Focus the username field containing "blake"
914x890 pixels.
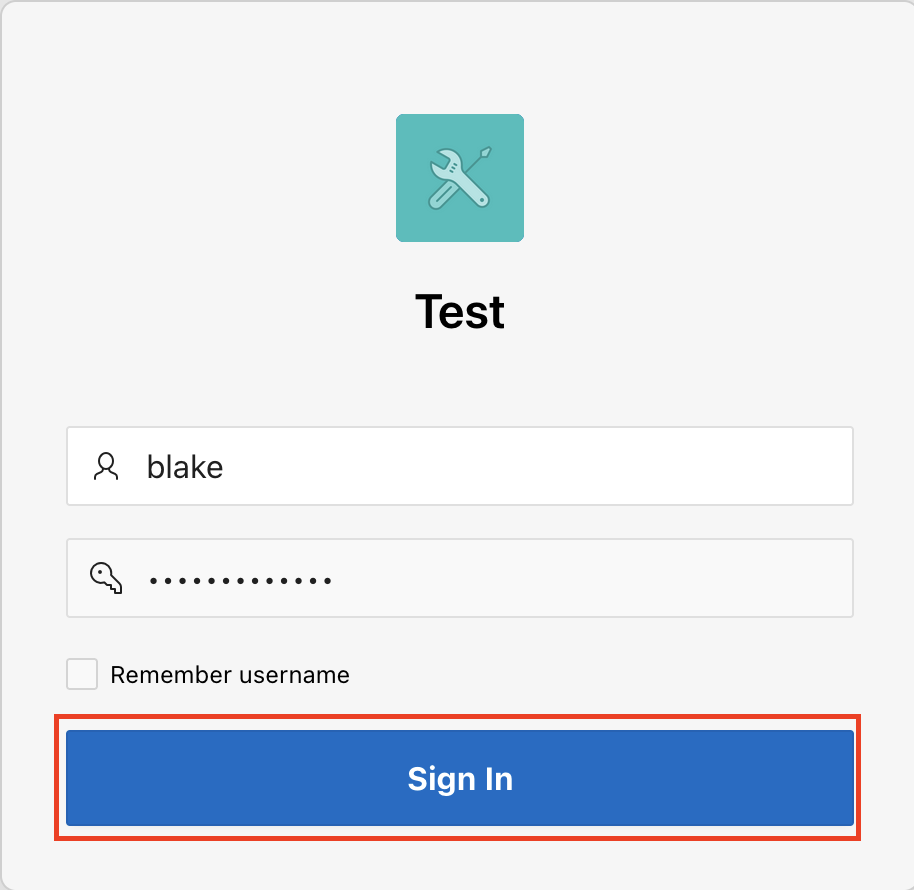click(x=500, y=466)
